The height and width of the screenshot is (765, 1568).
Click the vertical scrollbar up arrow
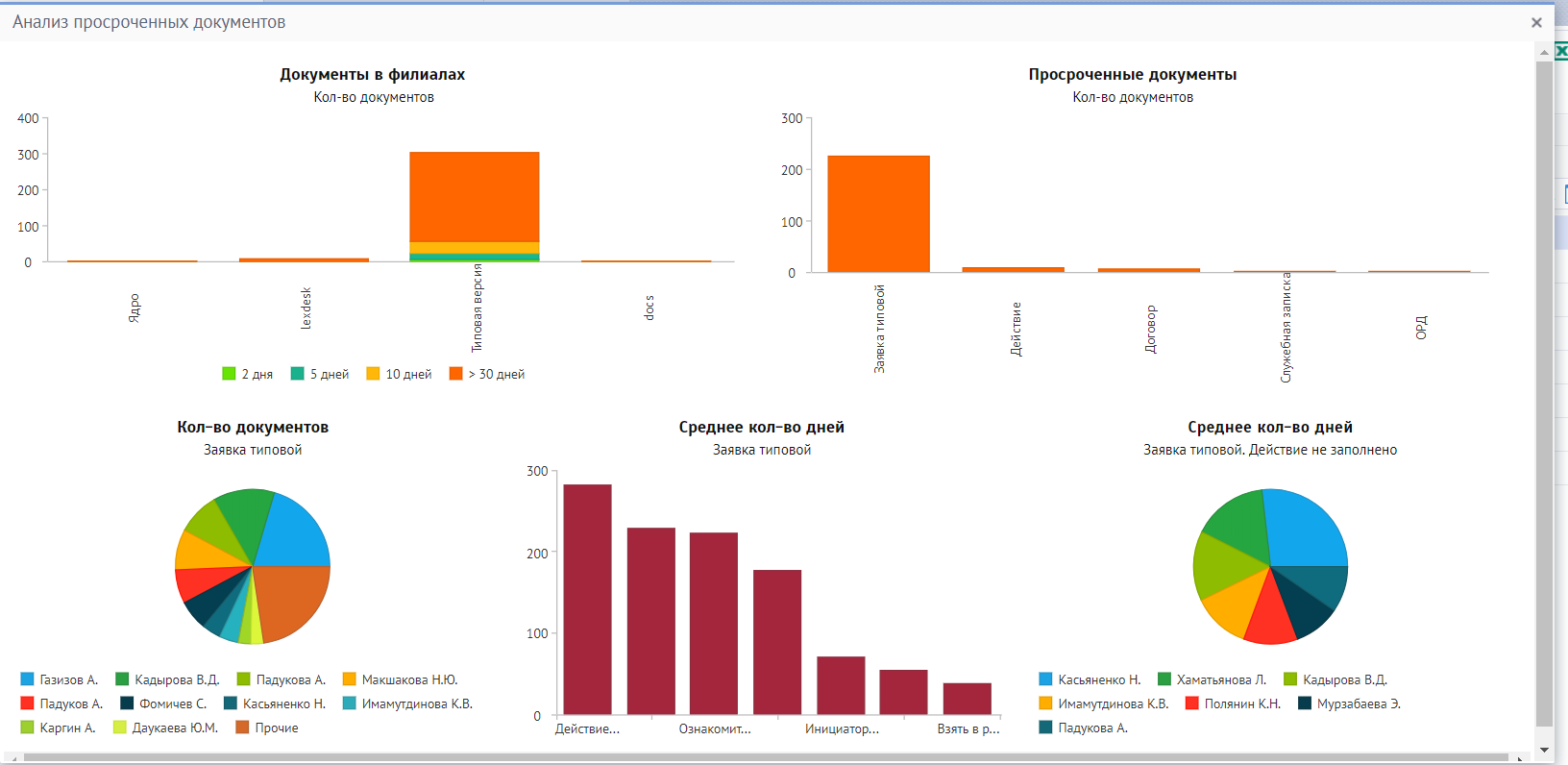tap(1544, 52)
